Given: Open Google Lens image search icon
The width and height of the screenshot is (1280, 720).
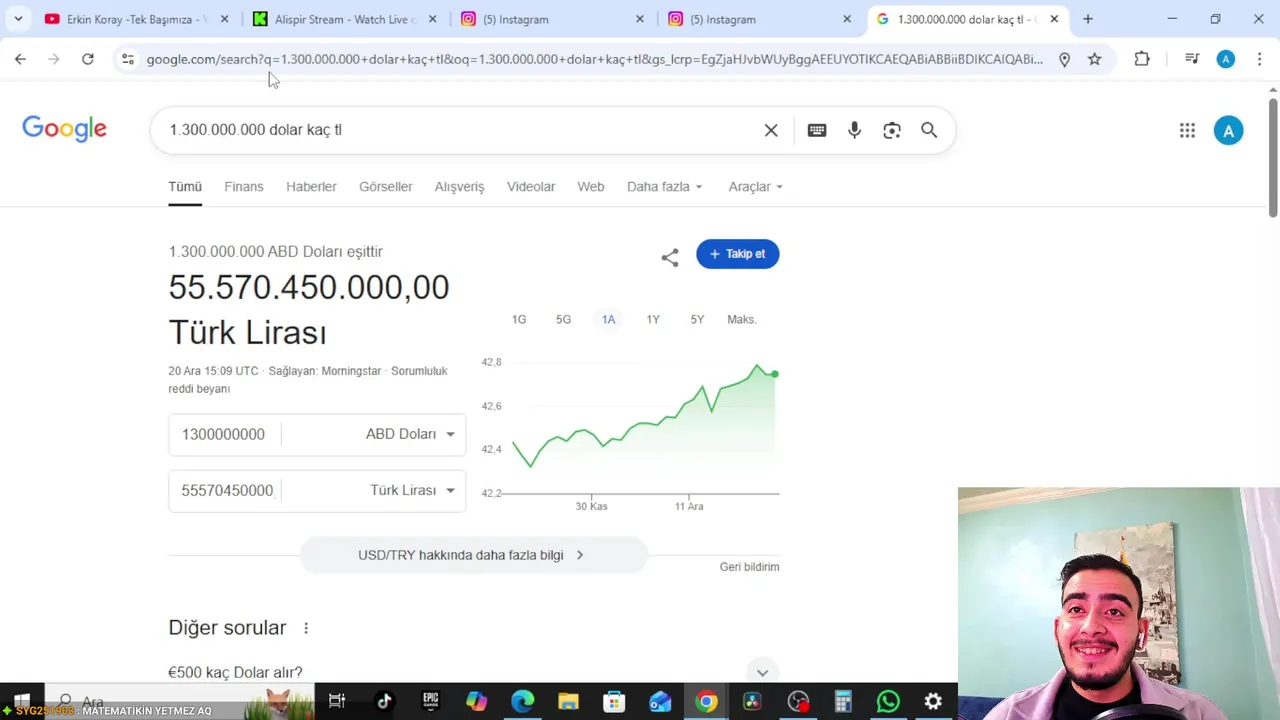Looking at the screenshot, I should pos(892,130).
